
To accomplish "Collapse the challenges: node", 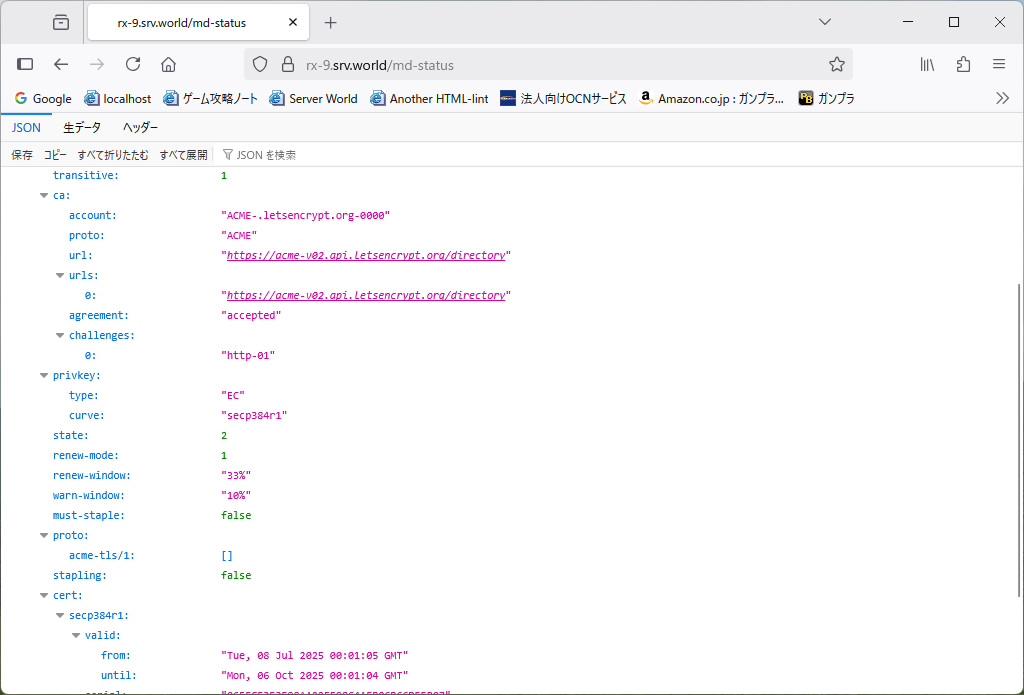I will (x=59, y=336).
